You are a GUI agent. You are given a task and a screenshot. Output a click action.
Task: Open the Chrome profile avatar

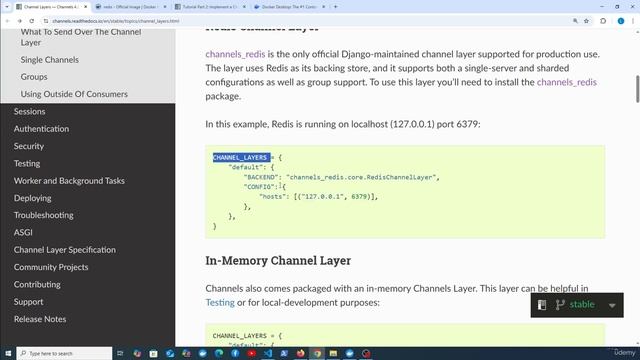click(621, 21)
